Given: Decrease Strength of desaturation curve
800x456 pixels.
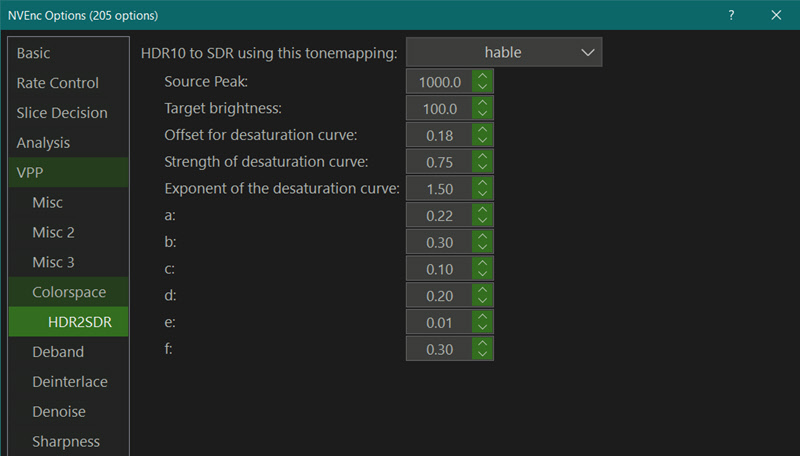Looking at the screenshot, I should (482, 168).
